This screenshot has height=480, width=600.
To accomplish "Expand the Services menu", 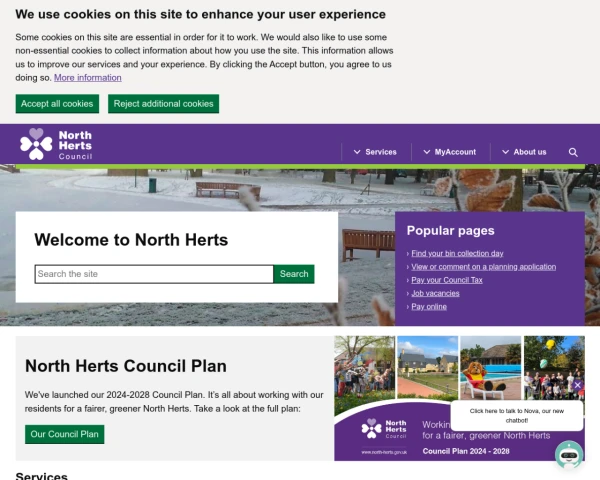I will click(x=375, y=152).
